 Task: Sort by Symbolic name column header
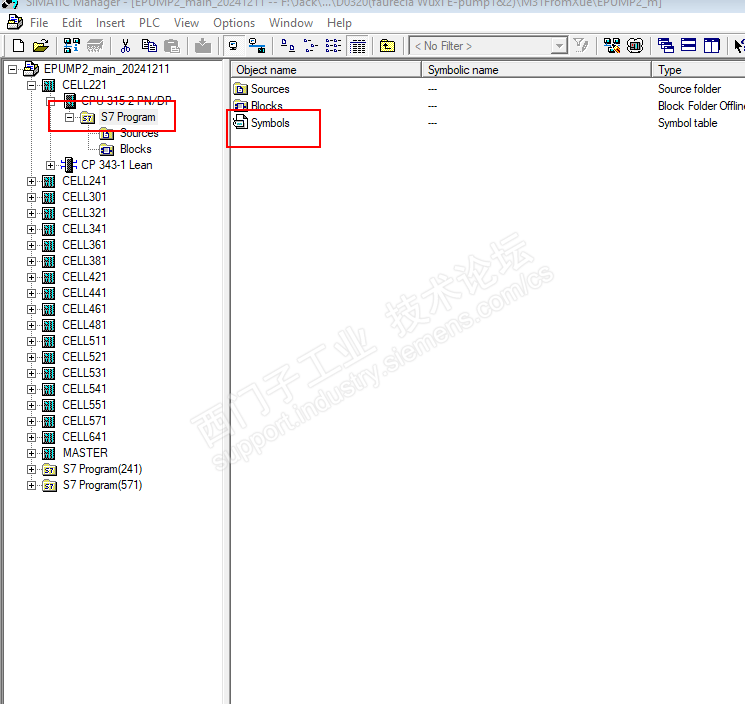[536, 70]
